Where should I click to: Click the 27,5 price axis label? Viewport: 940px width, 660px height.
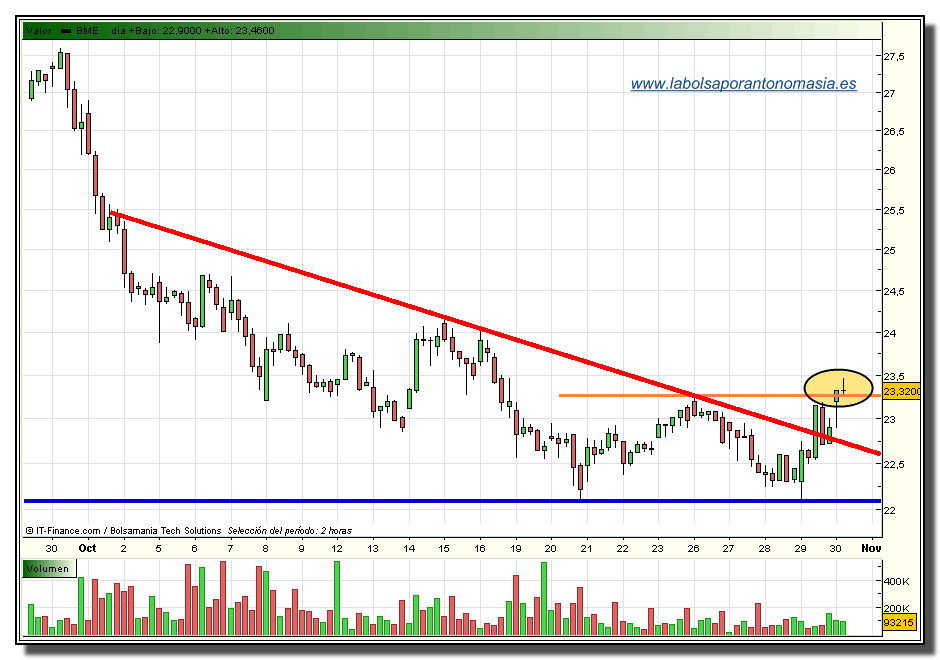(x=894, y=56)
